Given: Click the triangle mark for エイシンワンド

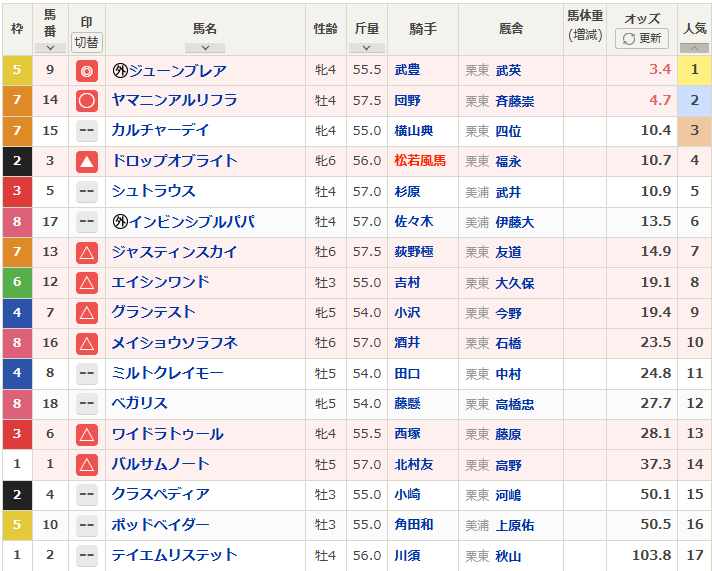Looking at the screenshot, I should click(x=87, y=283).
